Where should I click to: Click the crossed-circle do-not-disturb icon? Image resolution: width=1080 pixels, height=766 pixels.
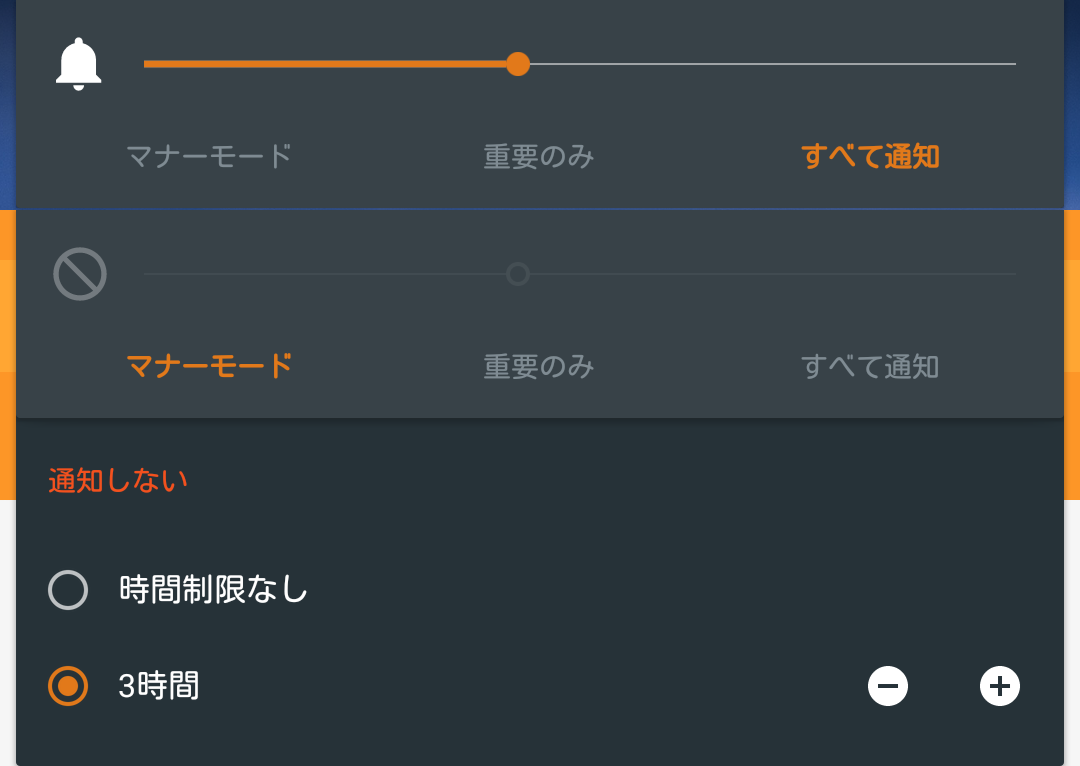tap(80, 273)
